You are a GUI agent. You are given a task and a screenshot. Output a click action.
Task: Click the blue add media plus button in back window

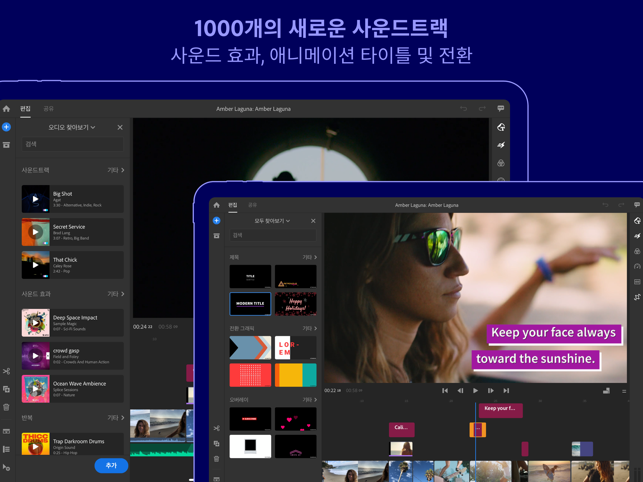[x=6, y=127]
